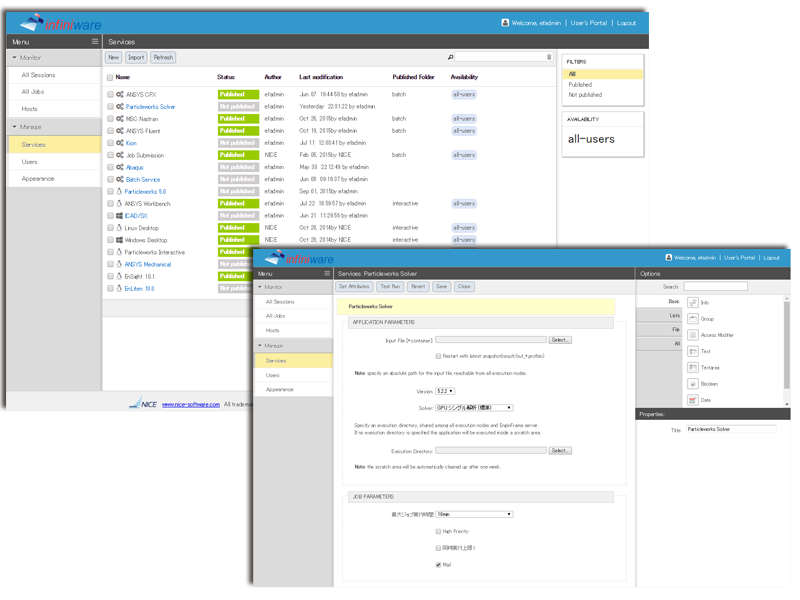Click the penguin icon beside EnSight 10.1
800x600 pixels.
pos(119,276)
